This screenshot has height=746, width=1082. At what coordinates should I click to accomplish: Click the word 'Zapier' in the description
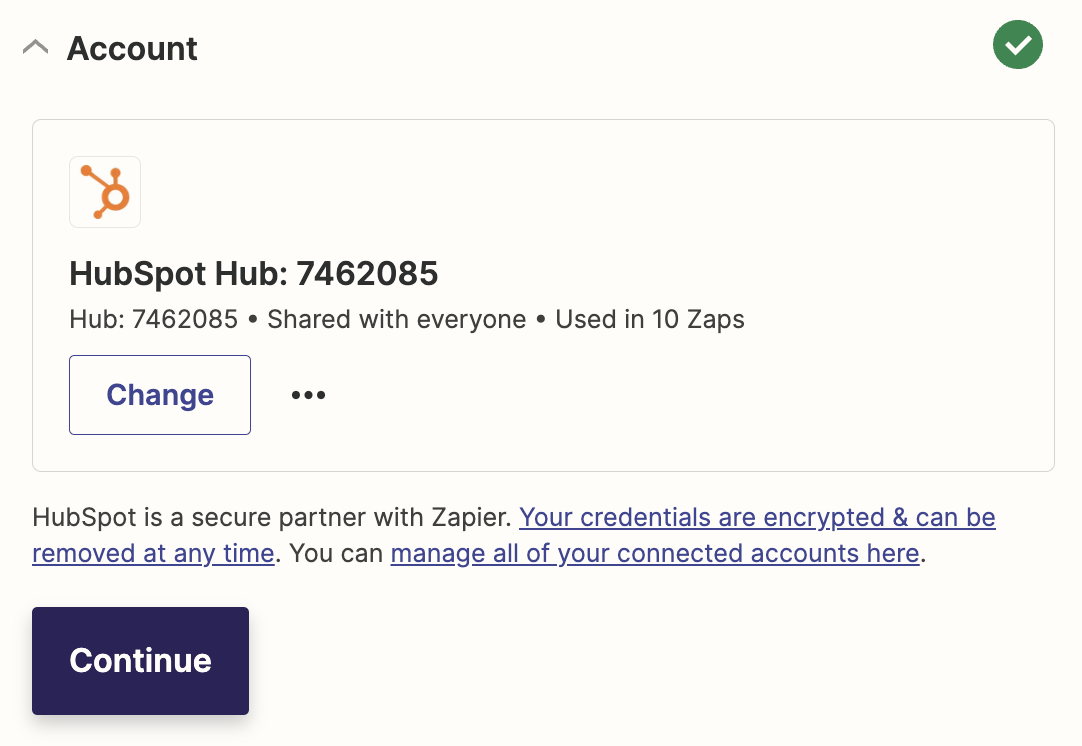pyautogui.click(x=476, y=517)
